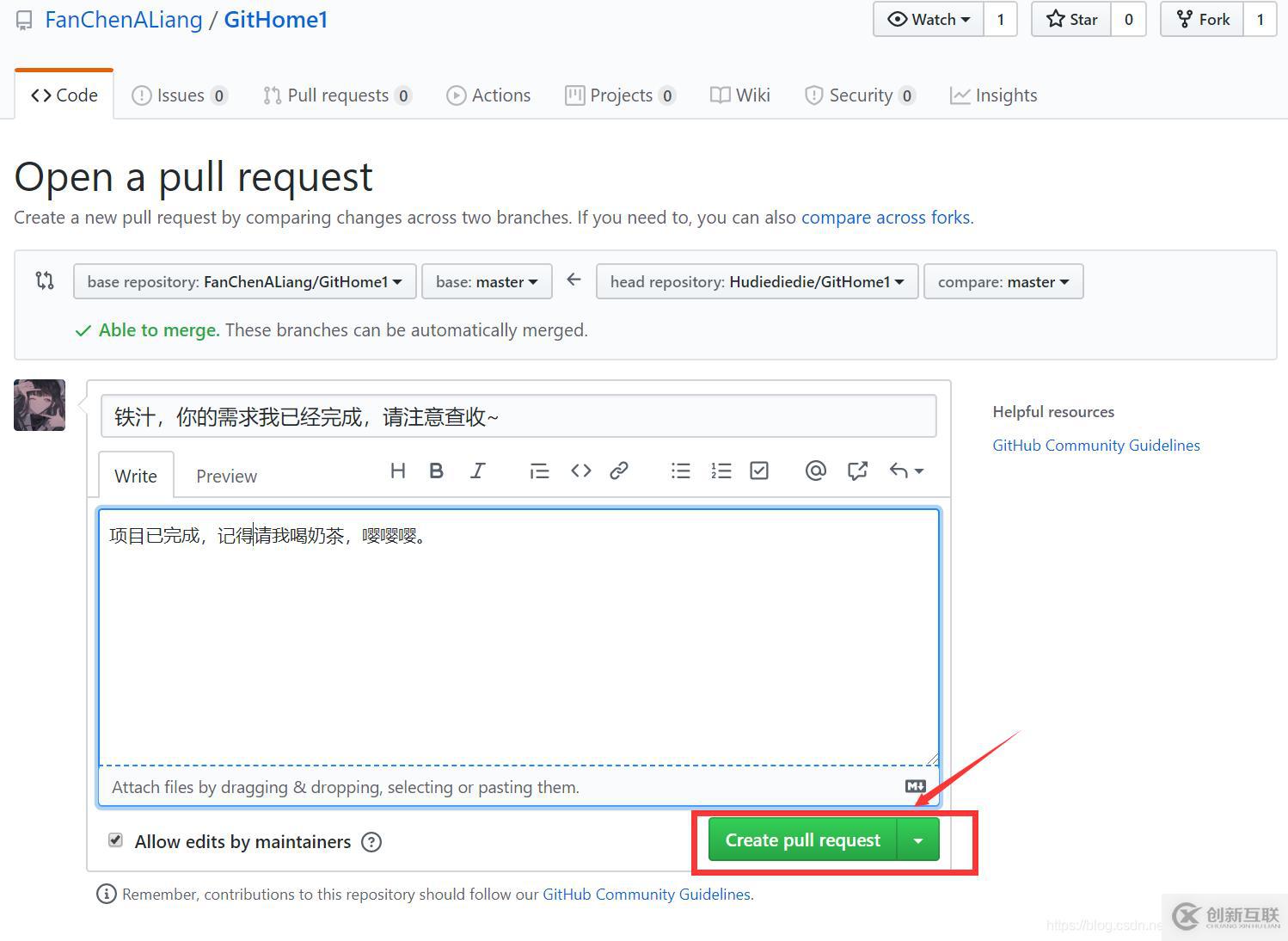The width and height of the screenshot is (1288, 941).
Task: Open the saved replies menu
Action: pos(906,470)
